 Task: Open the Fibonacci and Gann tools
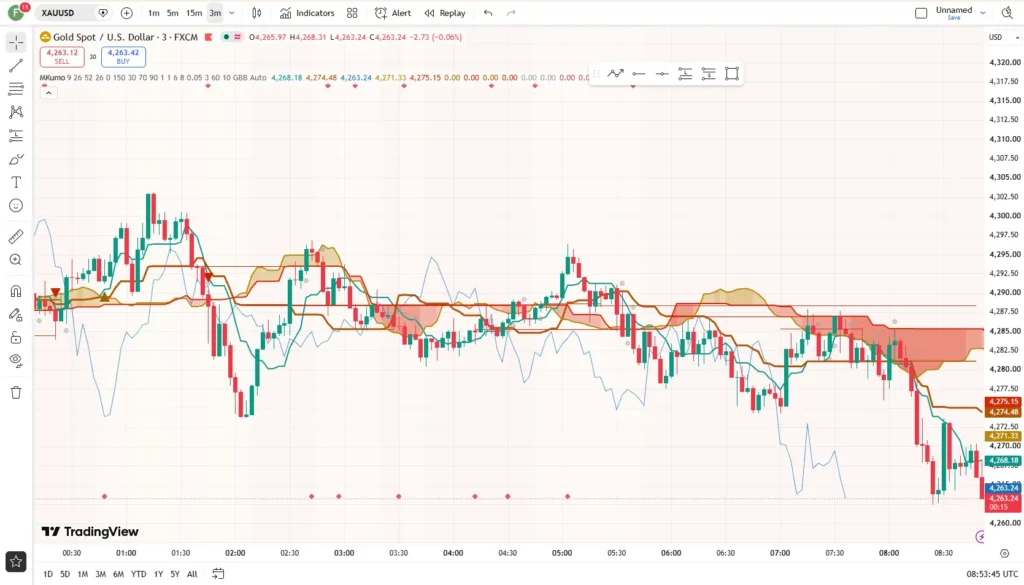(16, 89)
